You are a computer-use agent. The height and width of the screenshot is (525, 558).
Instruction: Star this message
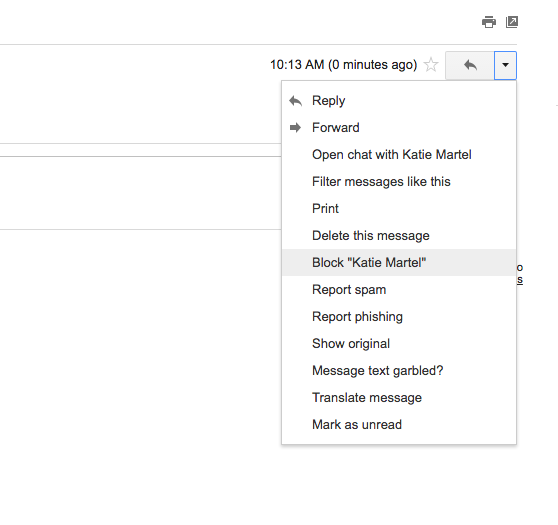coord(431,65)
